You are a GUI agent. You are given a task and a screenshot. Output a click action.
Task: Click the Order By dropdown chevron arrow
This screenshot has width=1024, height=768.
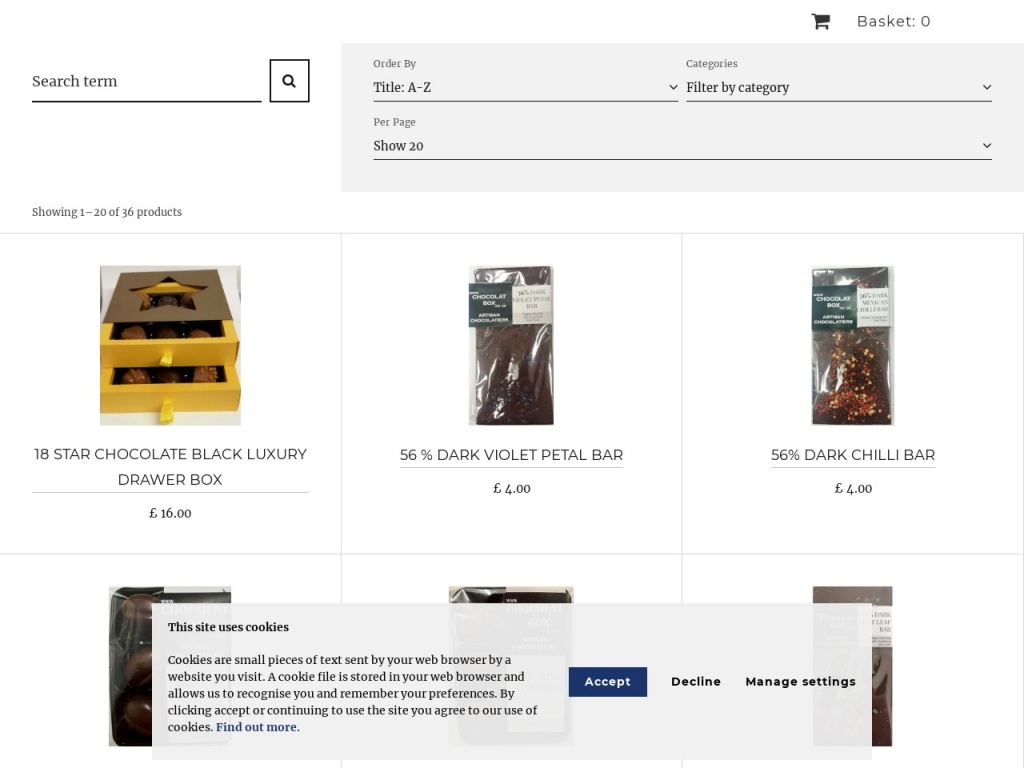[x=673, y=88]
